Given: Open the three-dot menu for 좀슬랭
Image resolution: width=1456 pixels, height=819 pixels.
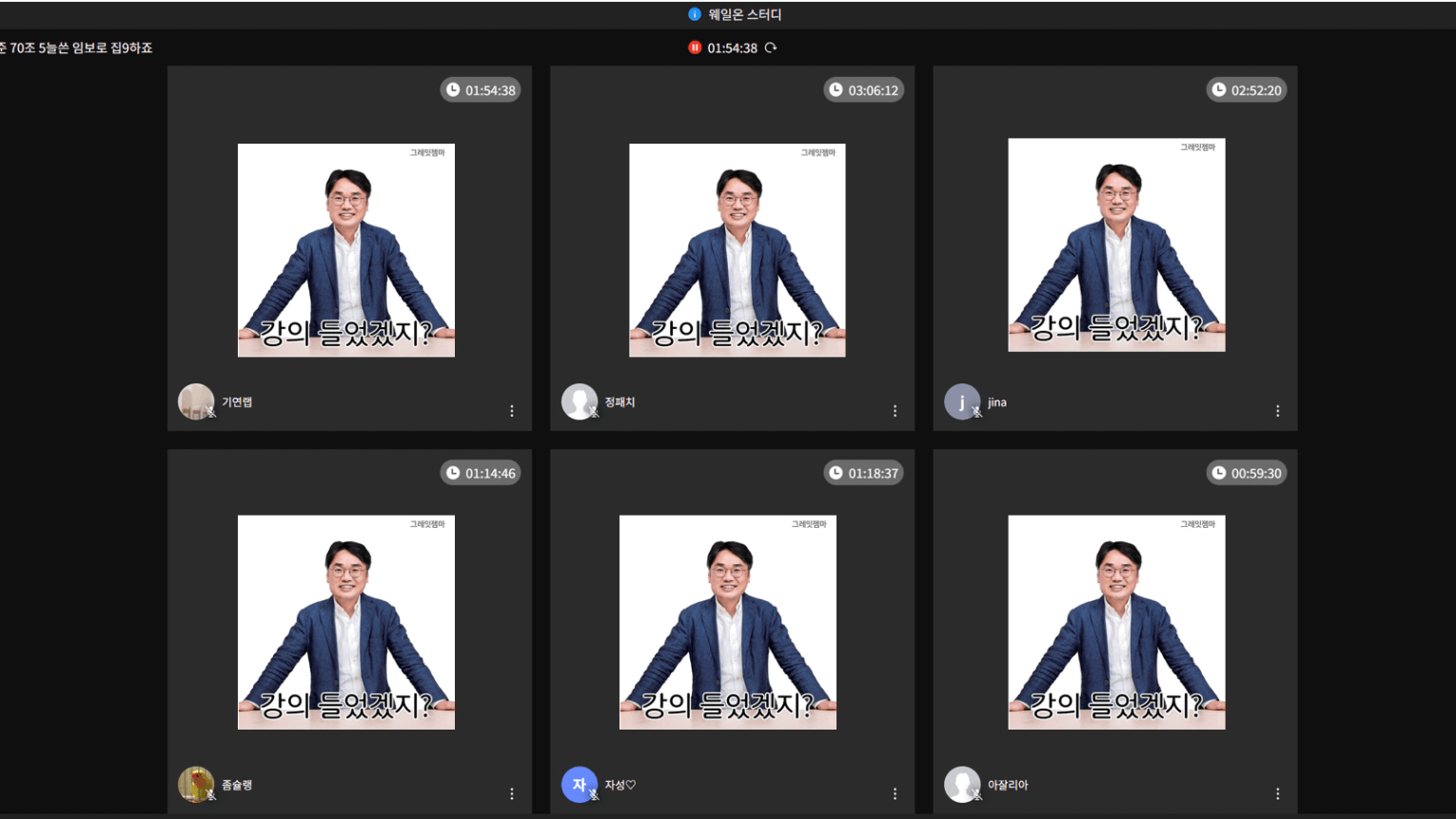Looking at the screenshot, I should point(512,793).
